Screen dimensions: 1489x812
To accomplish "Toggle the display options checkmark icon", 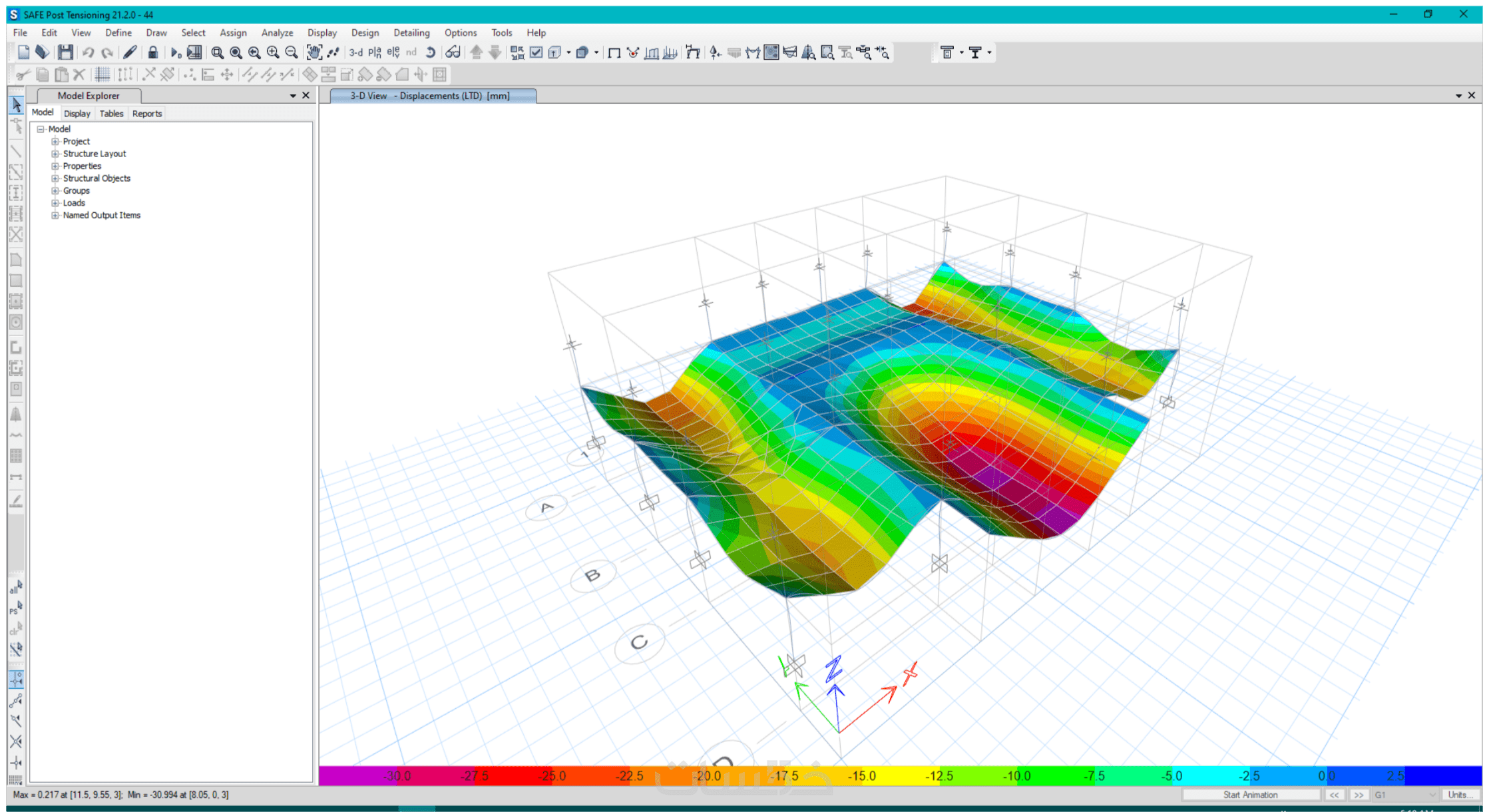I will (x=536, y=53).
